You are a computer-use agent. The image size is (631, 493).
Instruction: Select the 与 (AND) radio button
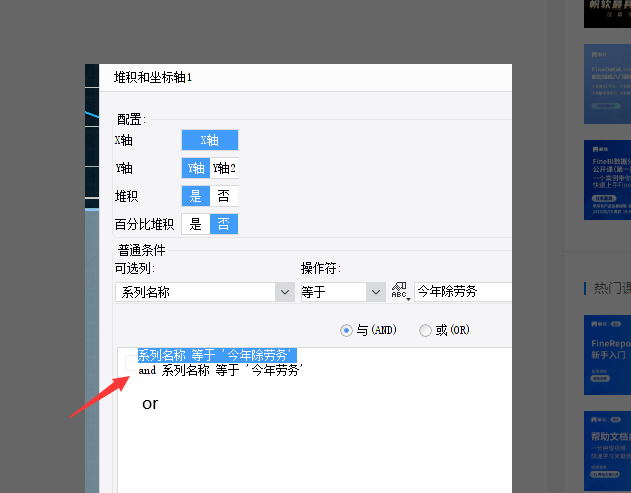pyautogui.click(x=346, y=330)
